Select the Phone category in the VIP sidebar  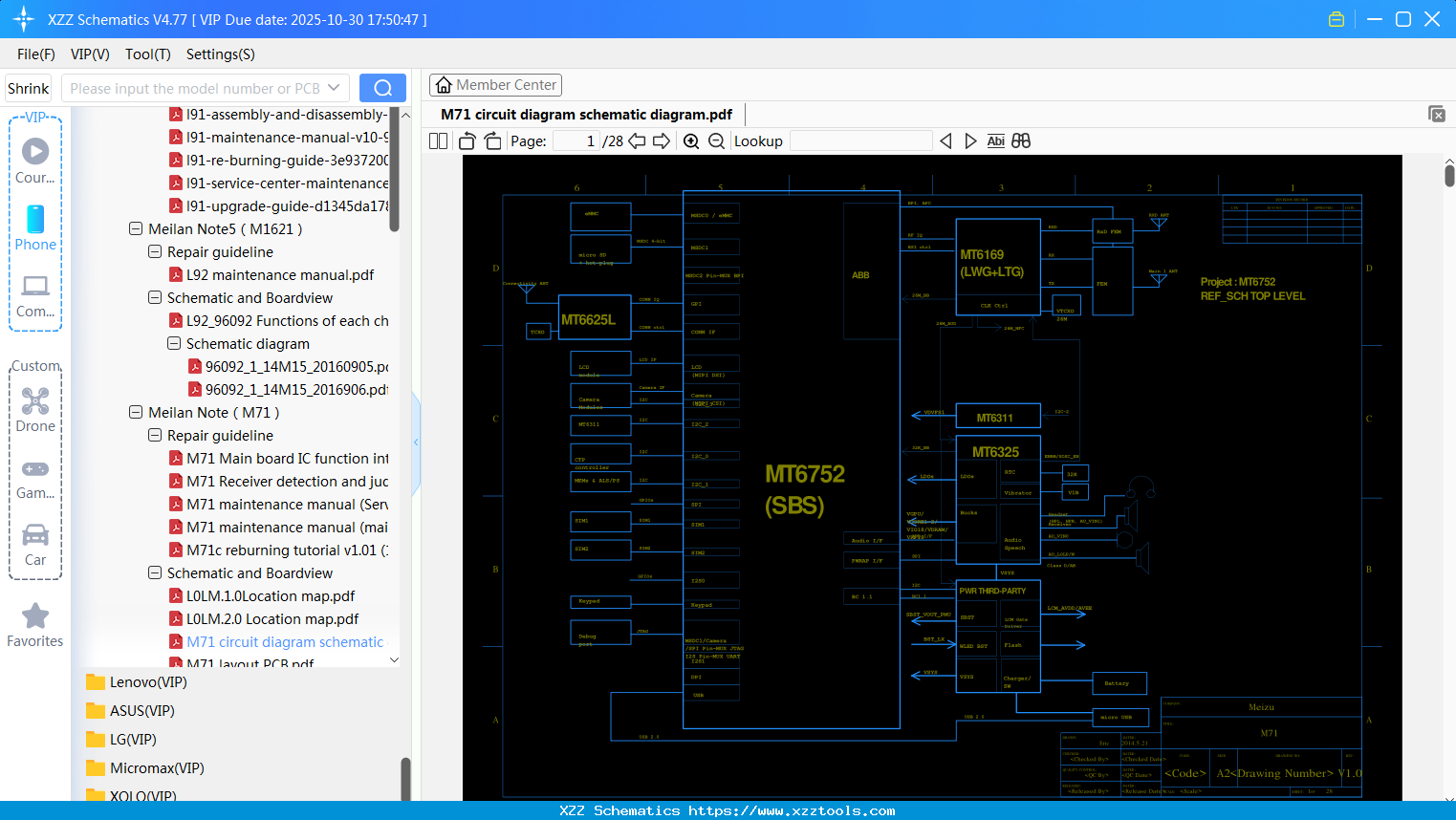35,230
